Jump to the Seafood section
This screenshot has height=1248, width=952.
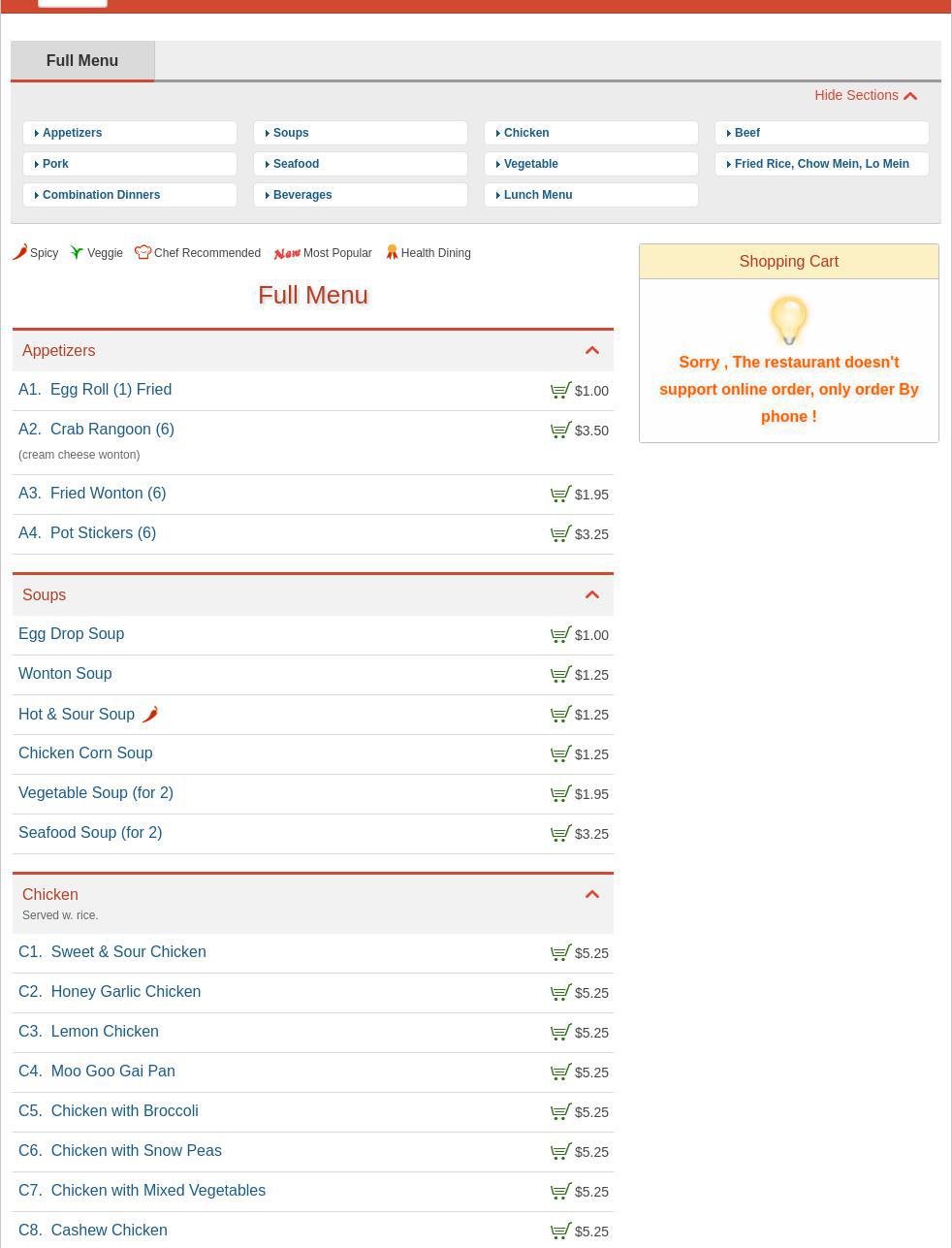pyautogui.click(x=296, y=164)
